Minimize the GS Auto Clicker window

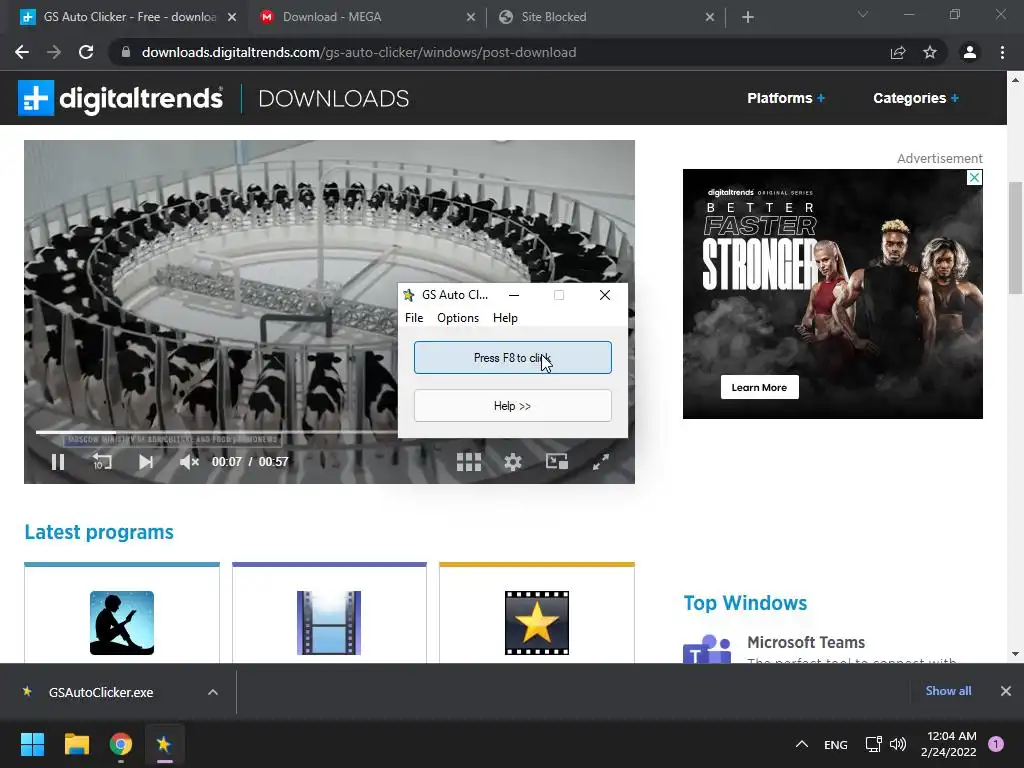pos(515,295)
